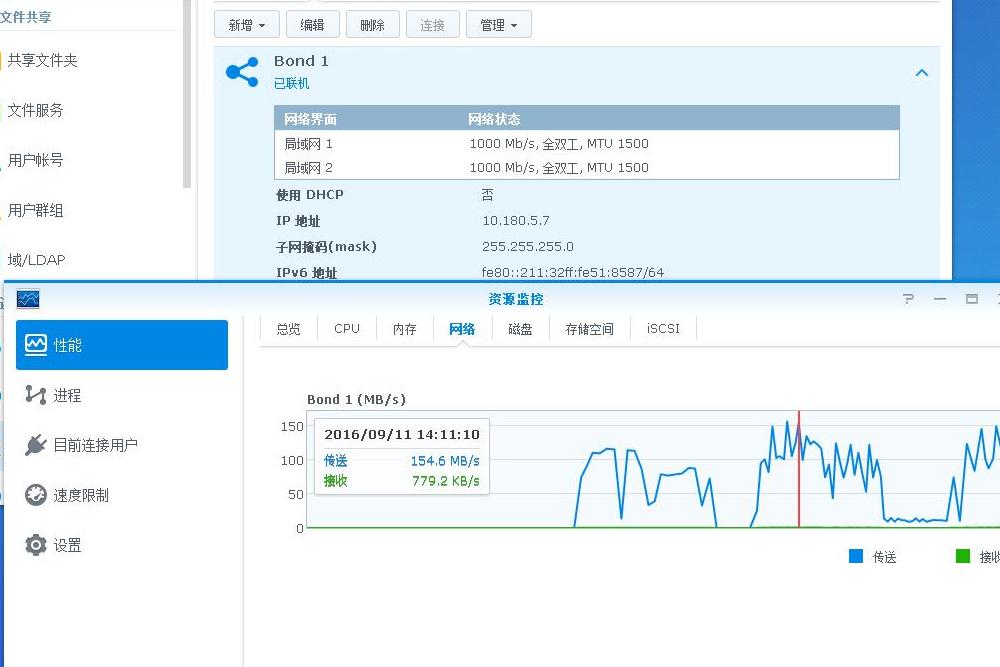Open the 新增 dropdown menu
The height and width of the screenshot is (667, 1000).
[246, 24]
